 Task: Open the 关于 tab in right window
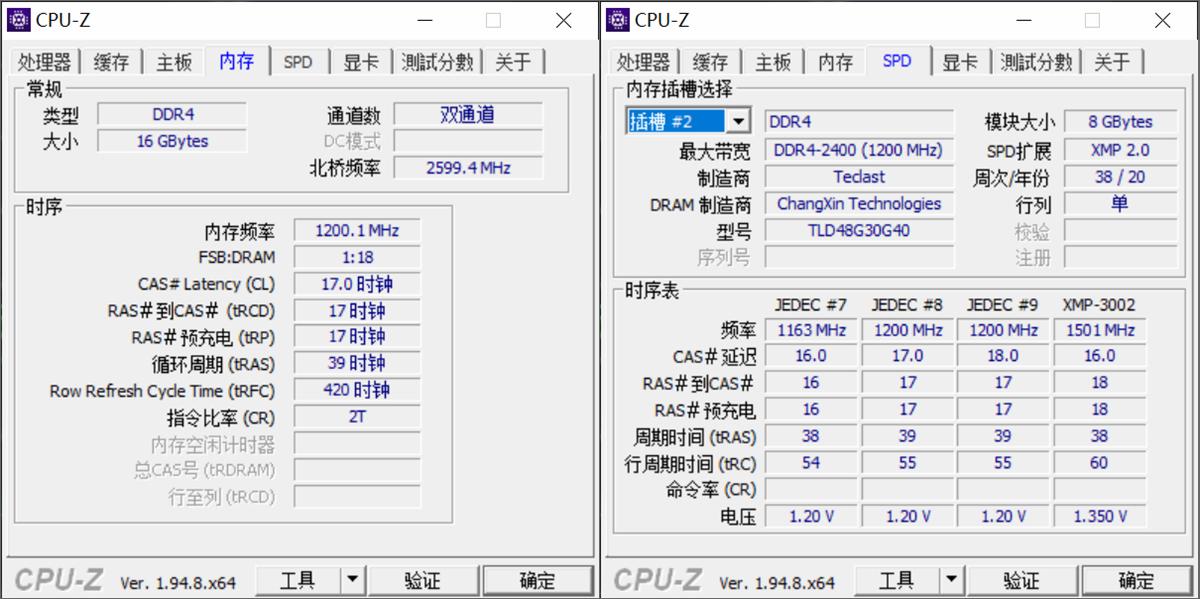coord(1112,62)
